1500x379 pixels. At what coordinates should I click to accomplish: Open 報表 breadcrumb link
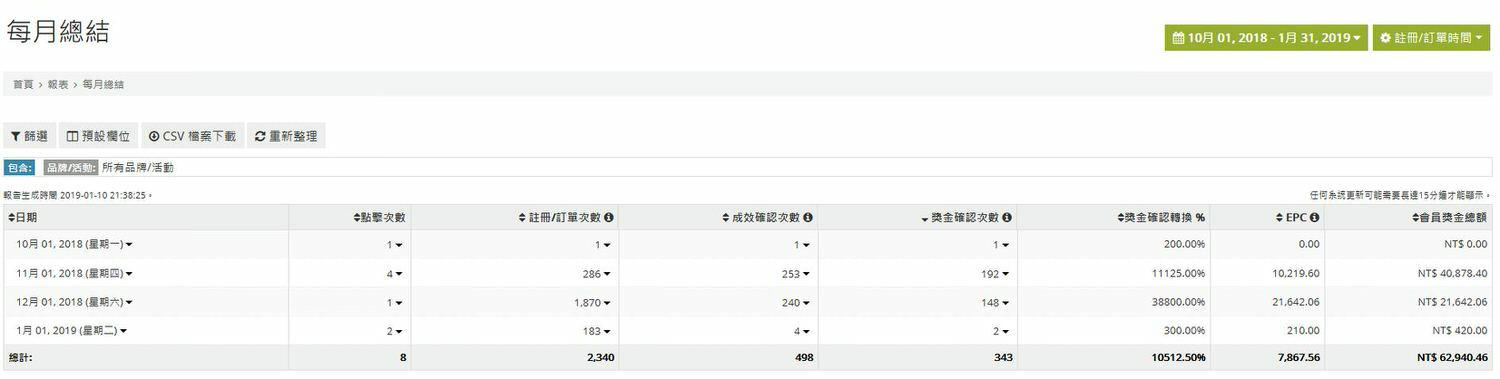click(58, 85)
